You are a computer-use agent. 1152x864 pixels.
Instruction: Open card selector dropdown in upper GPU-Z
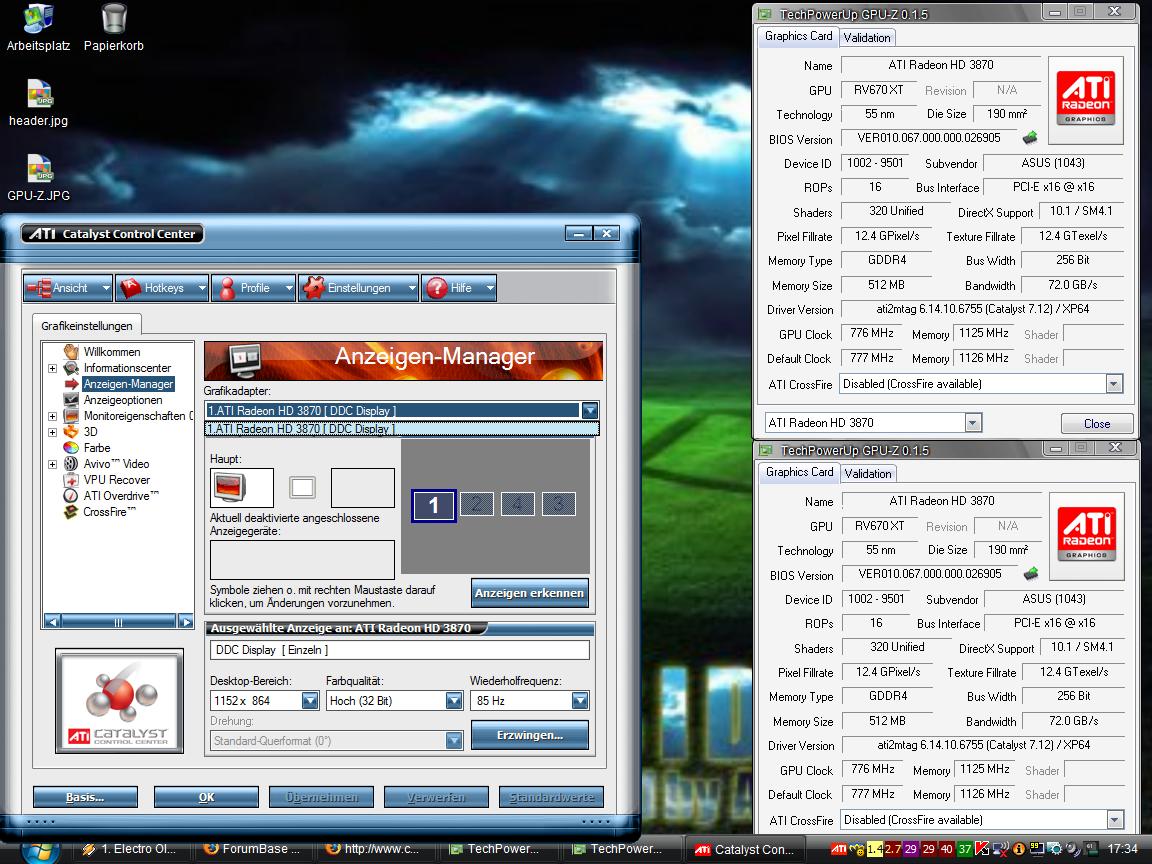(973, 423)
